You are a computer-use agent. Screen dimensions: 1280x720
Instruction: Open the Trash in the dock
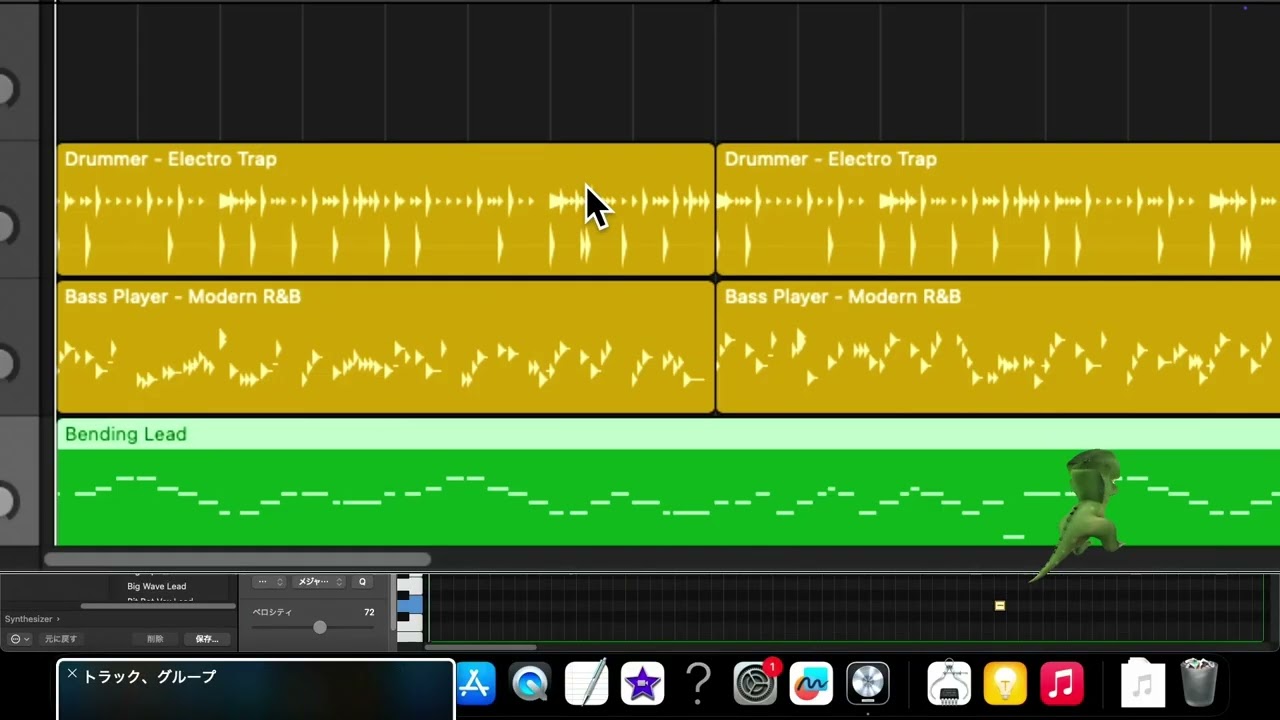pyautogui.click(x=1198, y=684)
